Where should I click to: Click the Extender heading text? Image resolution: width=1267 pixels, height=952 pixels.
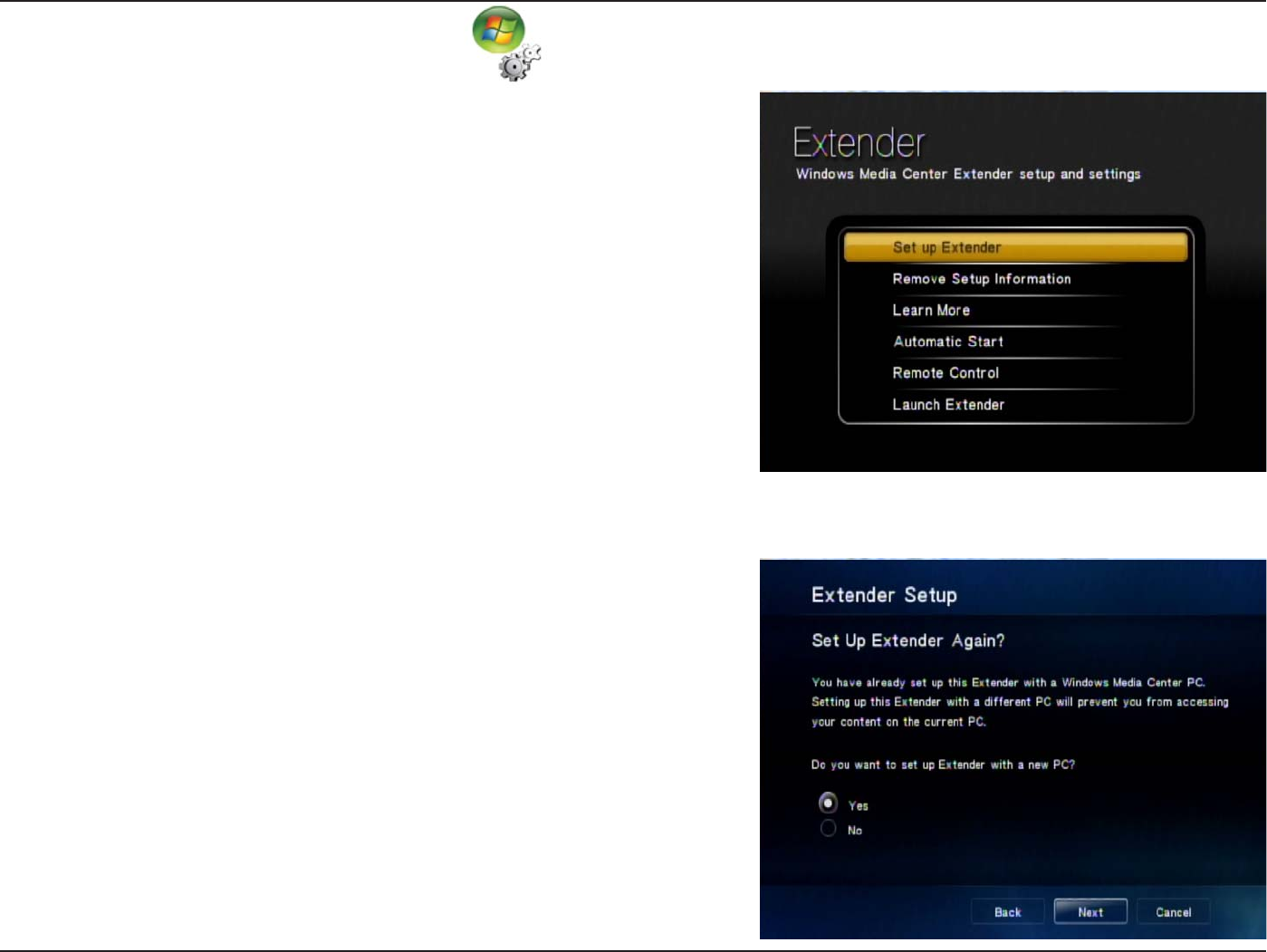coord(859,143)
